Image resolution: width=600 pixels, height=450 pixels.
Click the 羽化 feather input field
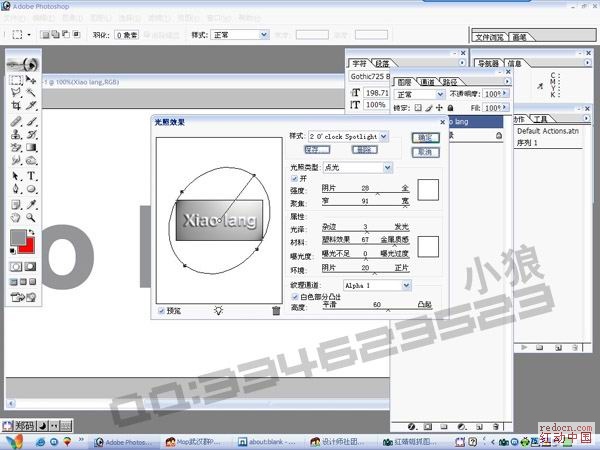pos(127,34)
